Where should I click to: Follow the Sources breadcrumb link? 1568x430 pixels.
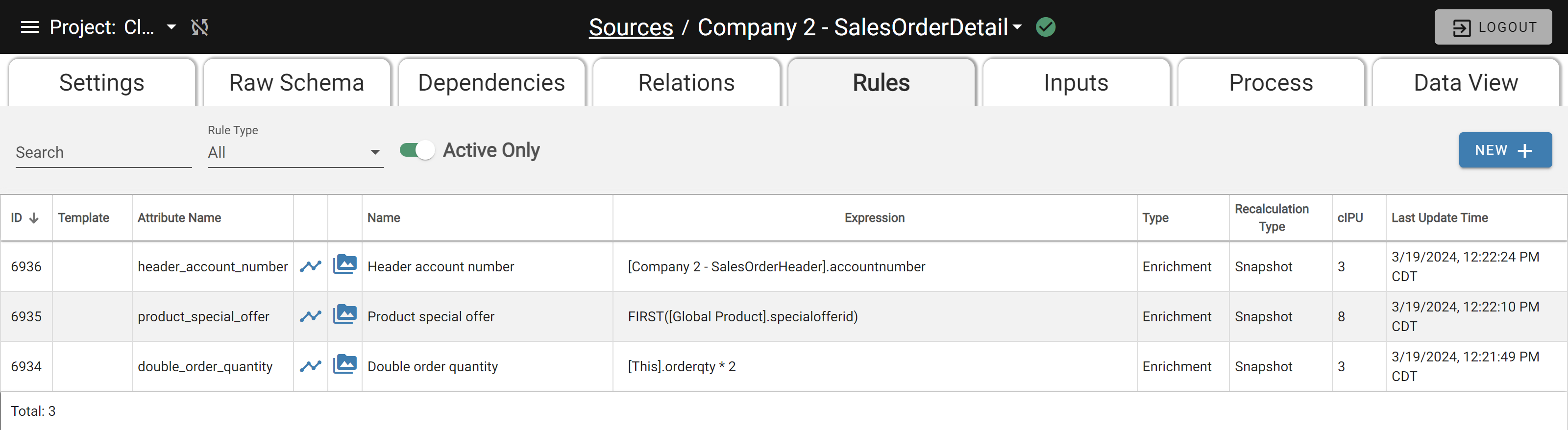pyautogui.click(x=631, y=27)
